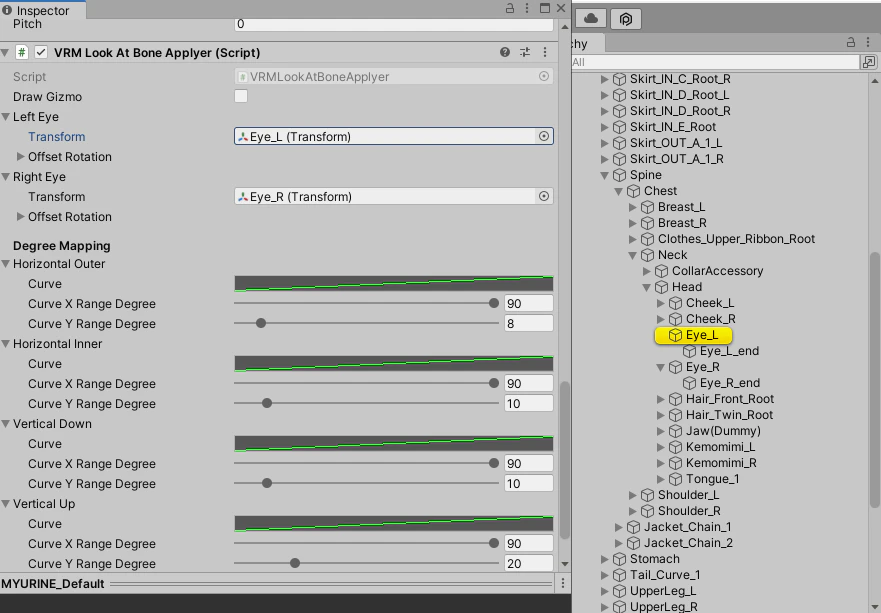Edit the Pitch value field
Viewport: 881px width, 613px height.
pyautogui.click(x=394, y=24)
